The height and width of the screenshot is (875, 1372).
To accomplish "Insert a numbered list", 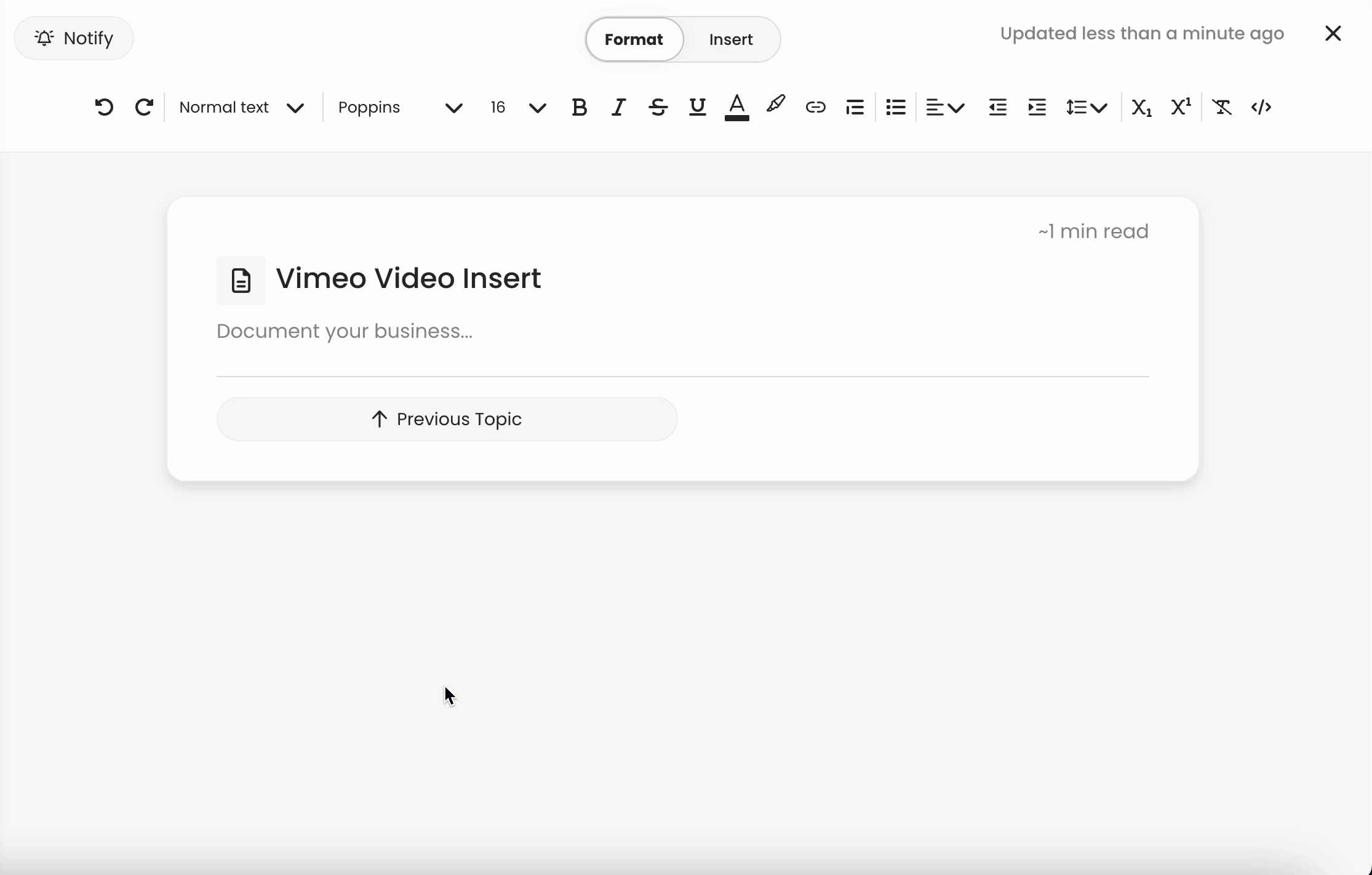I will coord(855,107).
